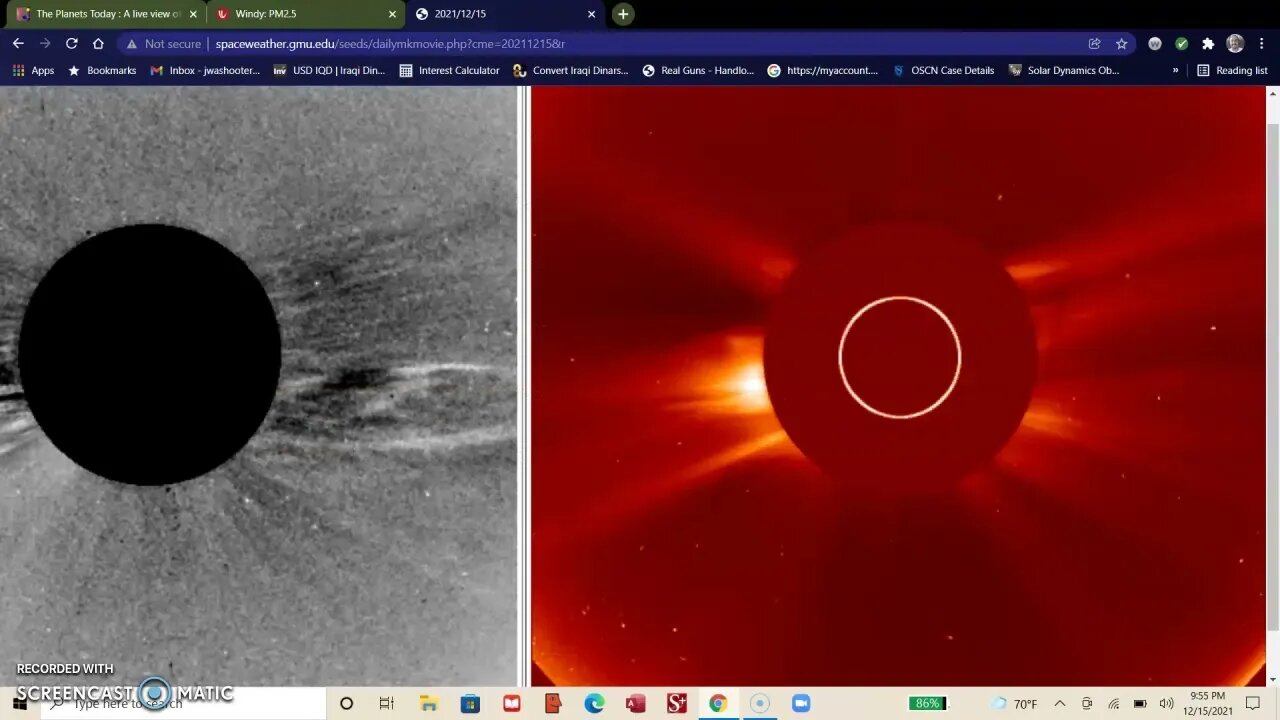Screen dimensions: 1280x720
Task: Open the grey W extension icon
Action: 1155,44
